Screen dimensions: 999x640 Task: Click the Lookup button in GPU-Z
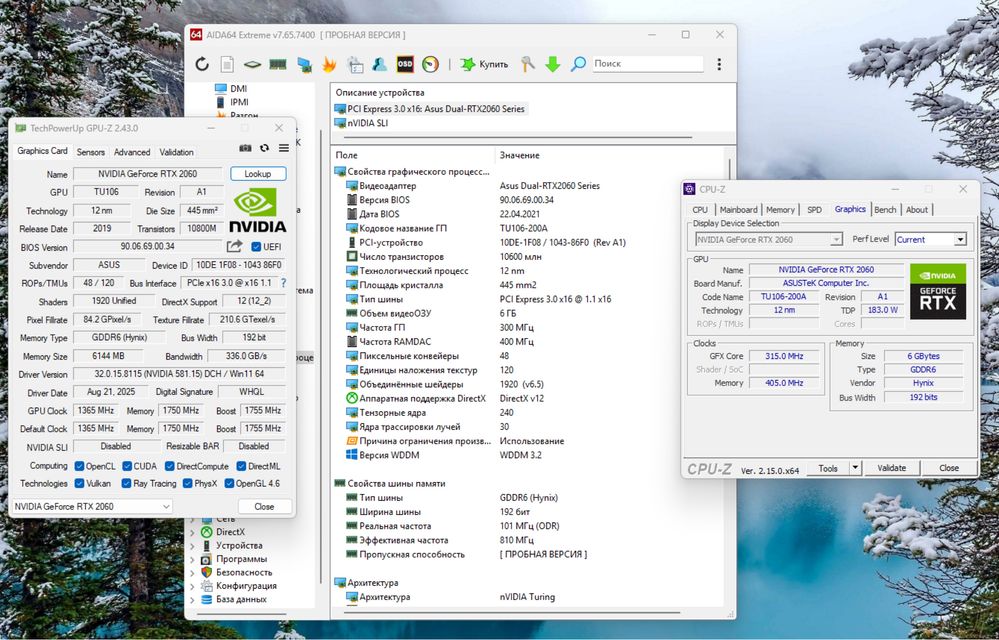click(x=258, y=174)
